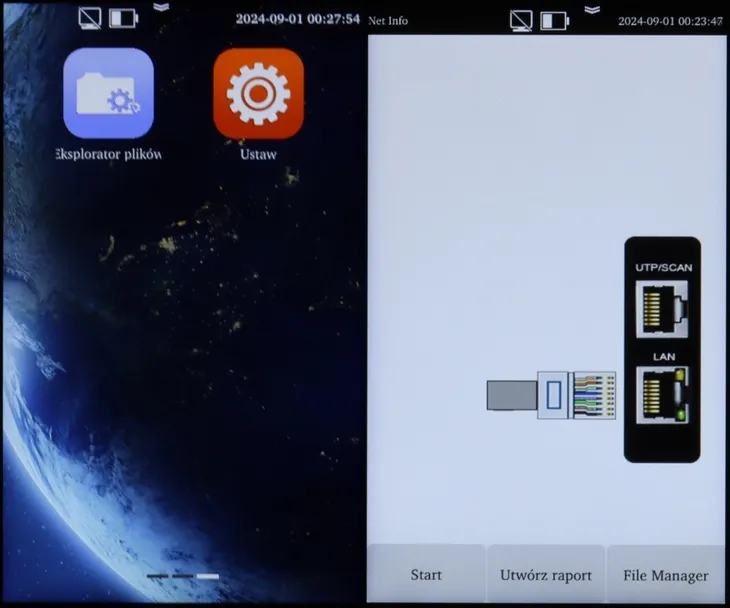Viewport: 730px width, 608px height.
Task: Tap the LAN port icon
Action: click(662, 396)
